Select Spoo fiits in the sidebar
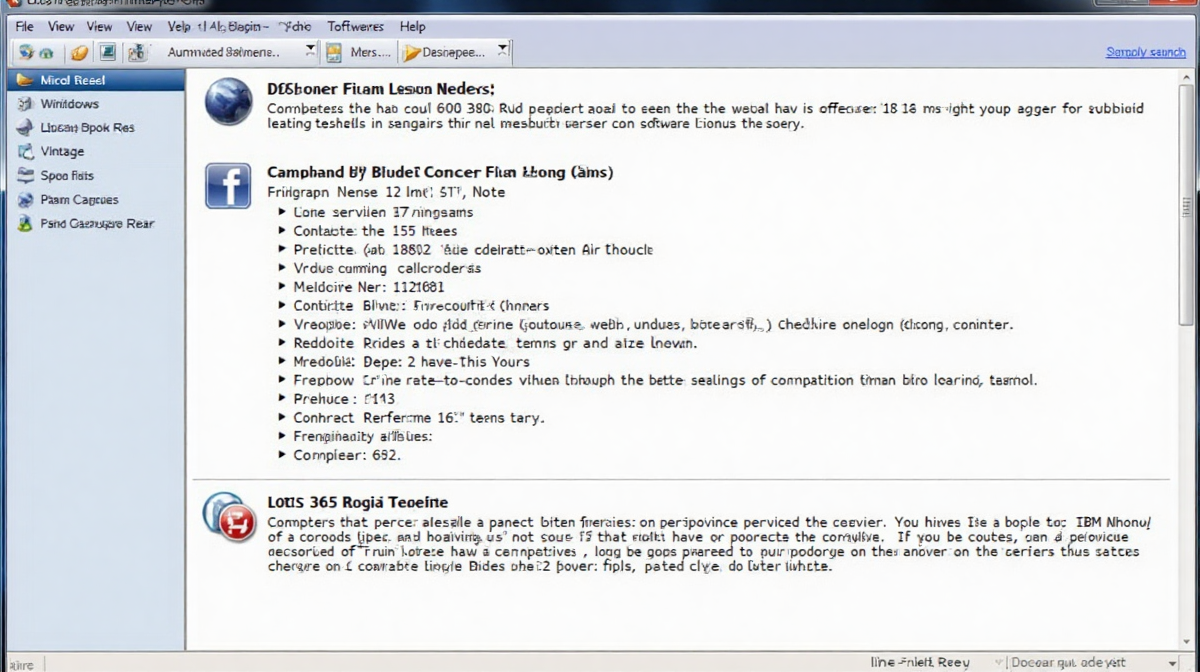This screenshot has height=672, width=1200. [x=96, y=176]
